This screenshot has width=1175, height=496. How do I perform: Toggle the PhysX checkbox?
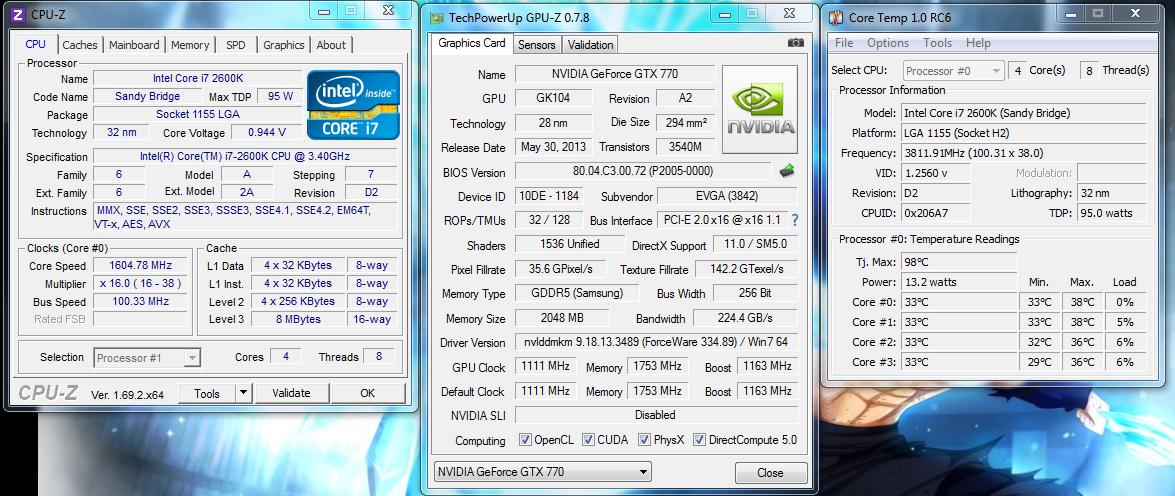[644, 440]
